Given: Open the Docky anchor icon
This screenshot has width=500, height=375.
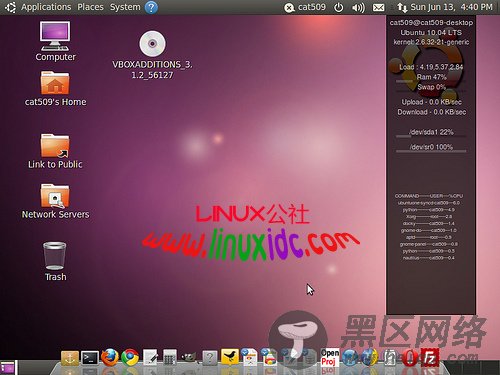Looking at the screenshot, I should [70, 359].
